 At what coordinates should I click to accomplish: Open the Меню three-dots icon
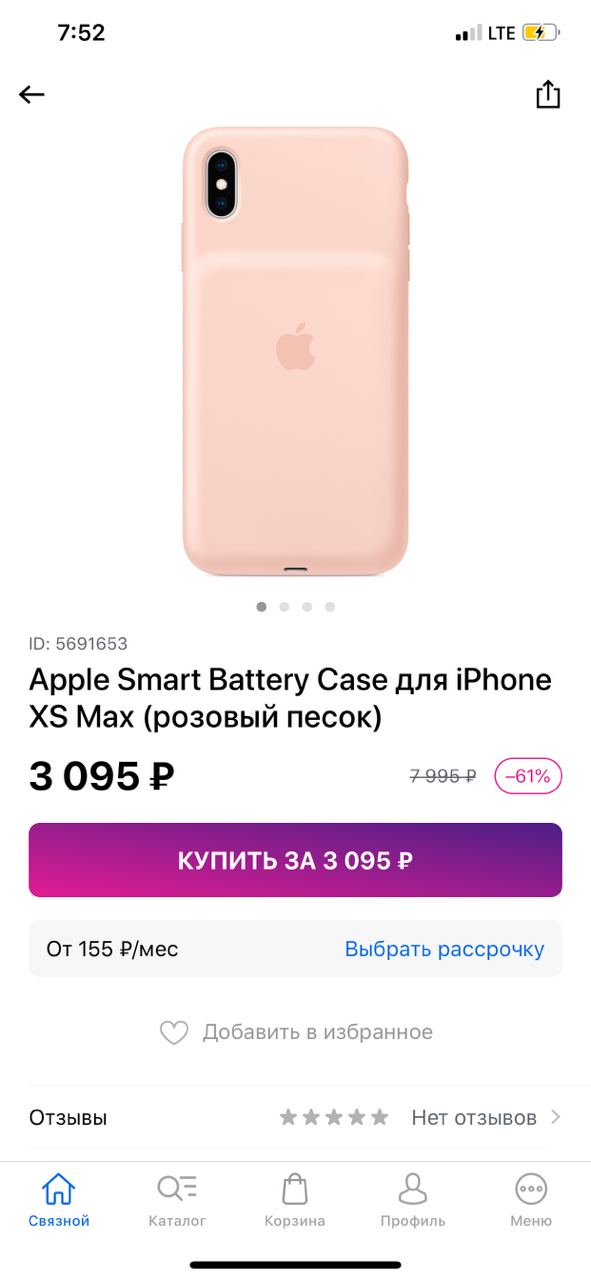pos(531,1189)
